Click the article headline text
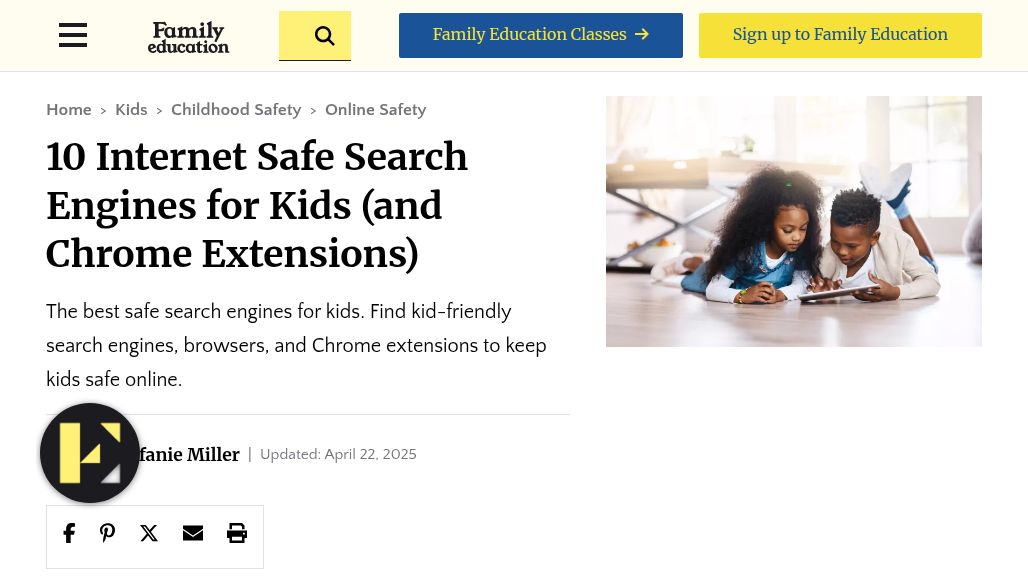The width and height of the screenshot is (1028, 578). (256, 205)
